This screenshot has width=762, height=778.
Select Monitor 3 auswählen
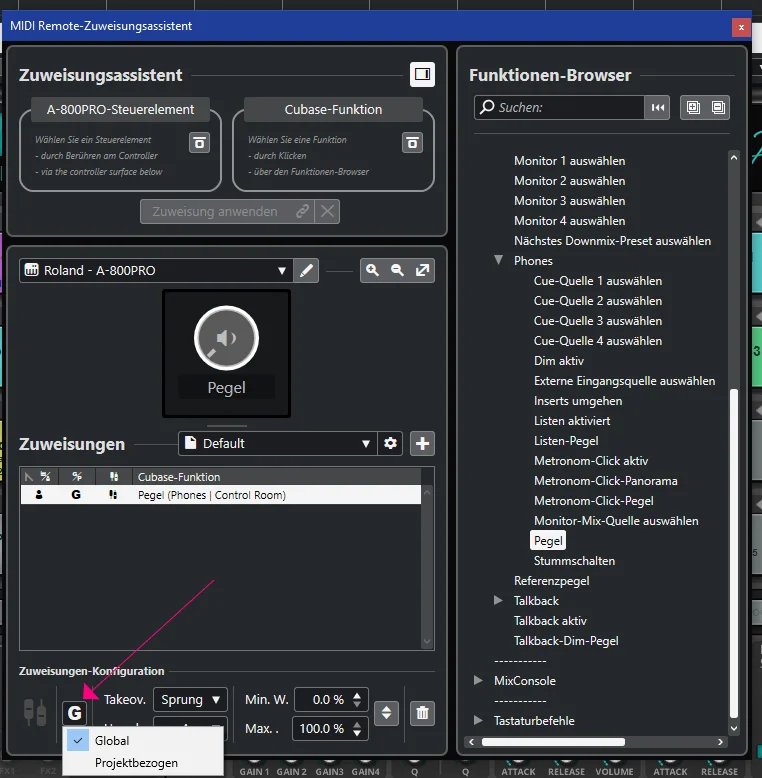(569, 201)
